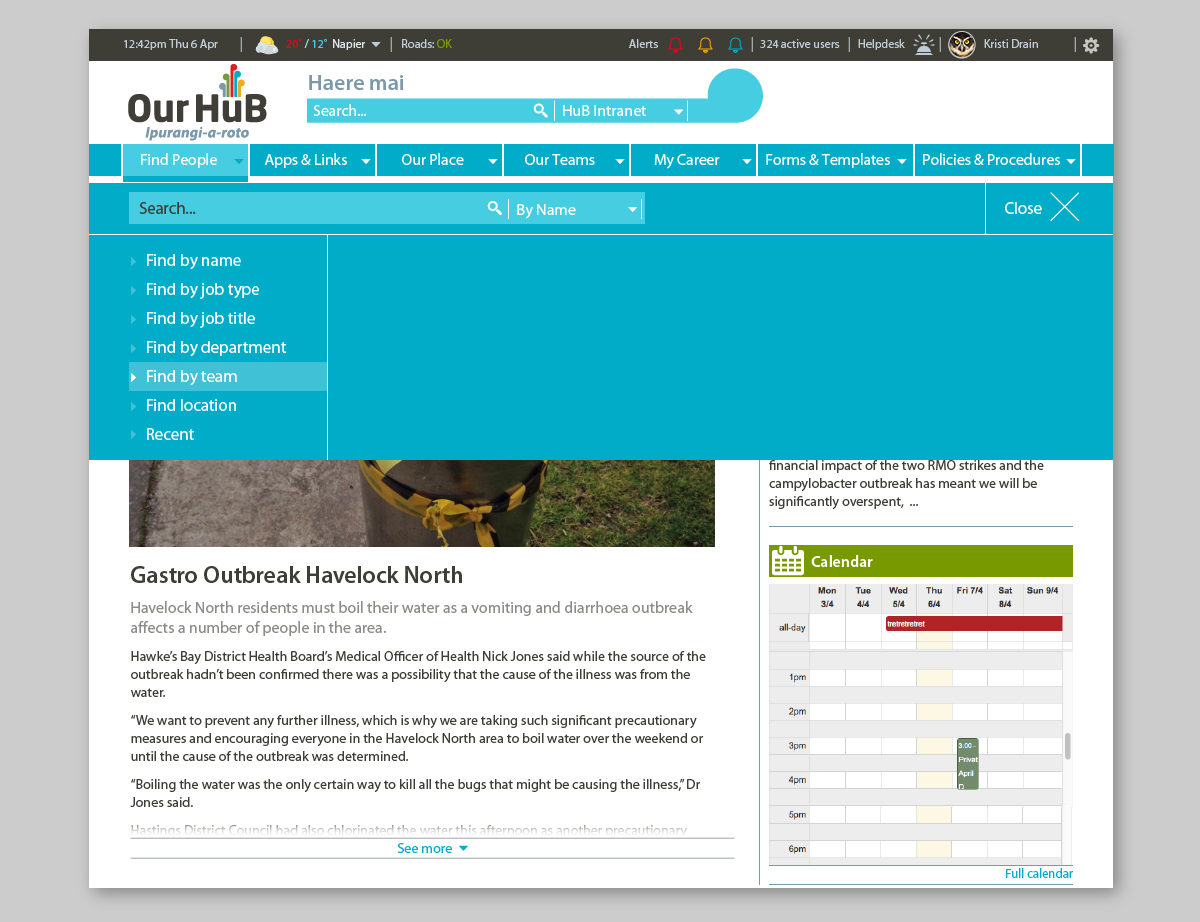Click magnifier in Find People search
Screen dimensions: 1200x922
(x=494, y=208)
